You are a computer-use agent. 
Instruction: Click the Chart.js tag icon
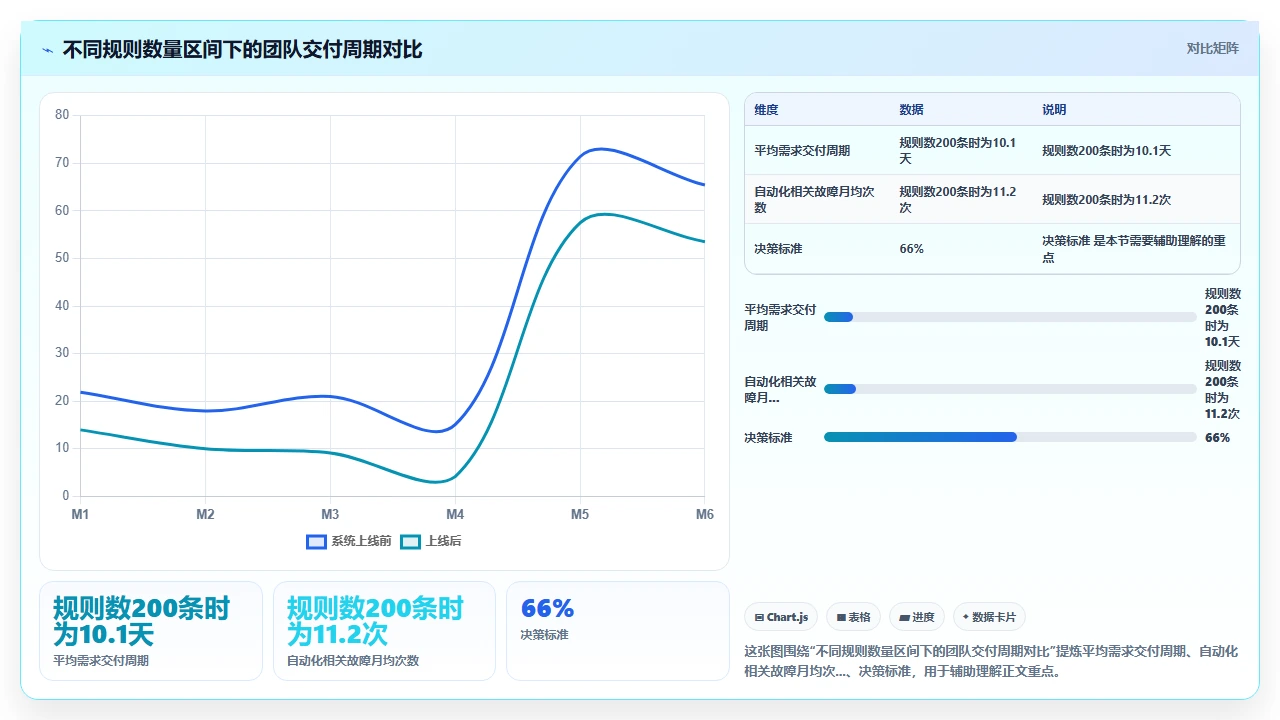760,617
